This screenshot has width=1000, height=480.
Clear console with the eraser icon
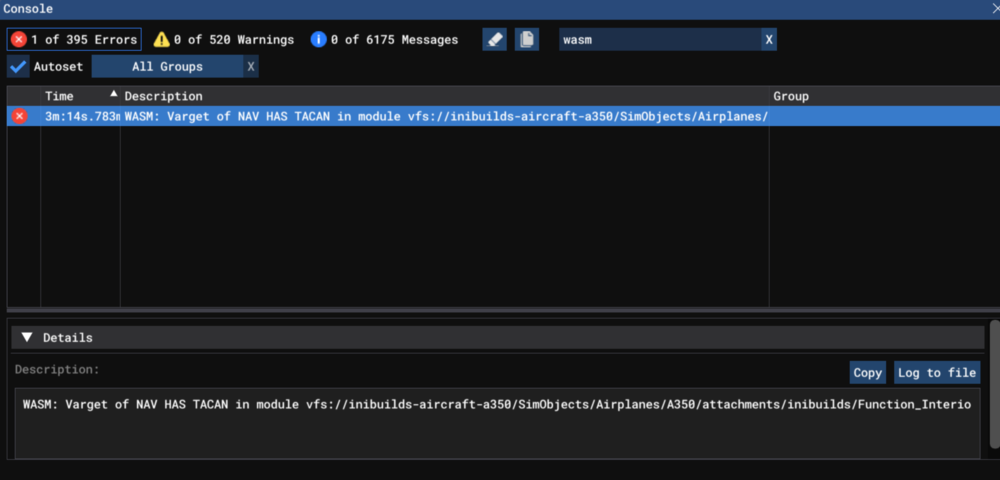click(x=494, y=40)
